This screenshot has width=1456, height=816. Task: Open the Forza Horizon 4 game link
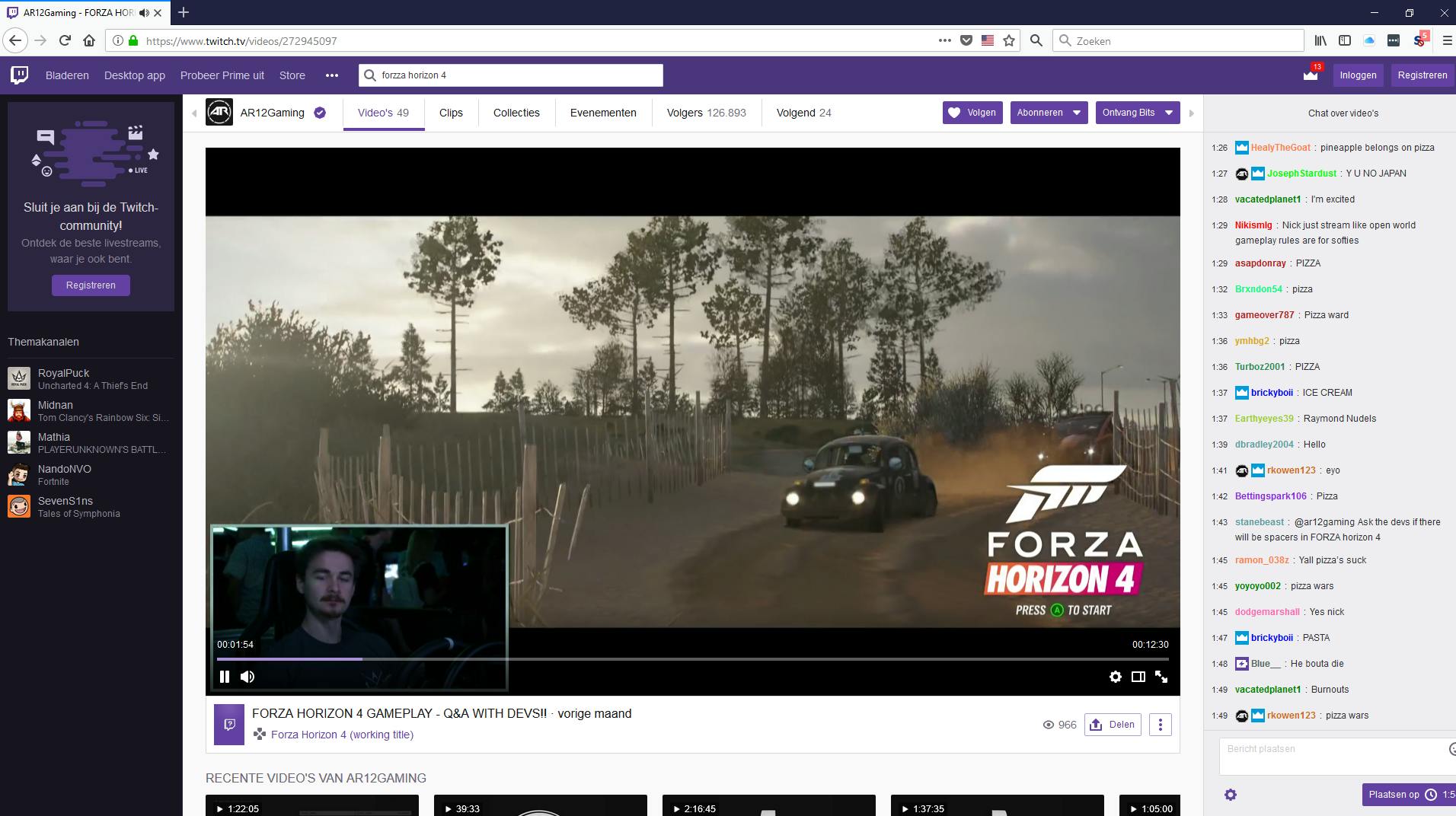tap(342, 735)
